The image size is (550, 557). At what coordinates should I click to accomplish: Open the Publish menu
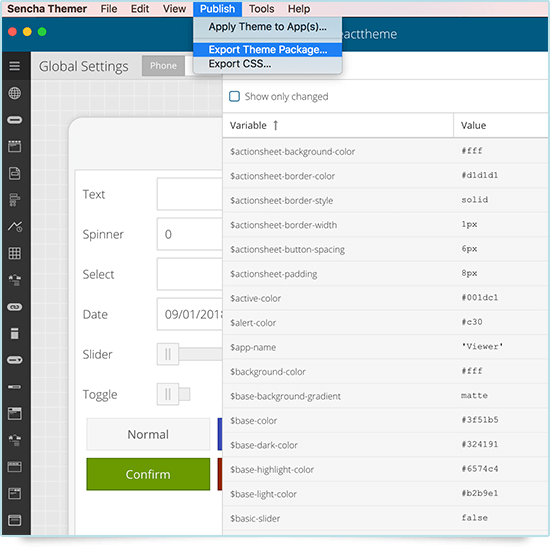coord(217,9)
